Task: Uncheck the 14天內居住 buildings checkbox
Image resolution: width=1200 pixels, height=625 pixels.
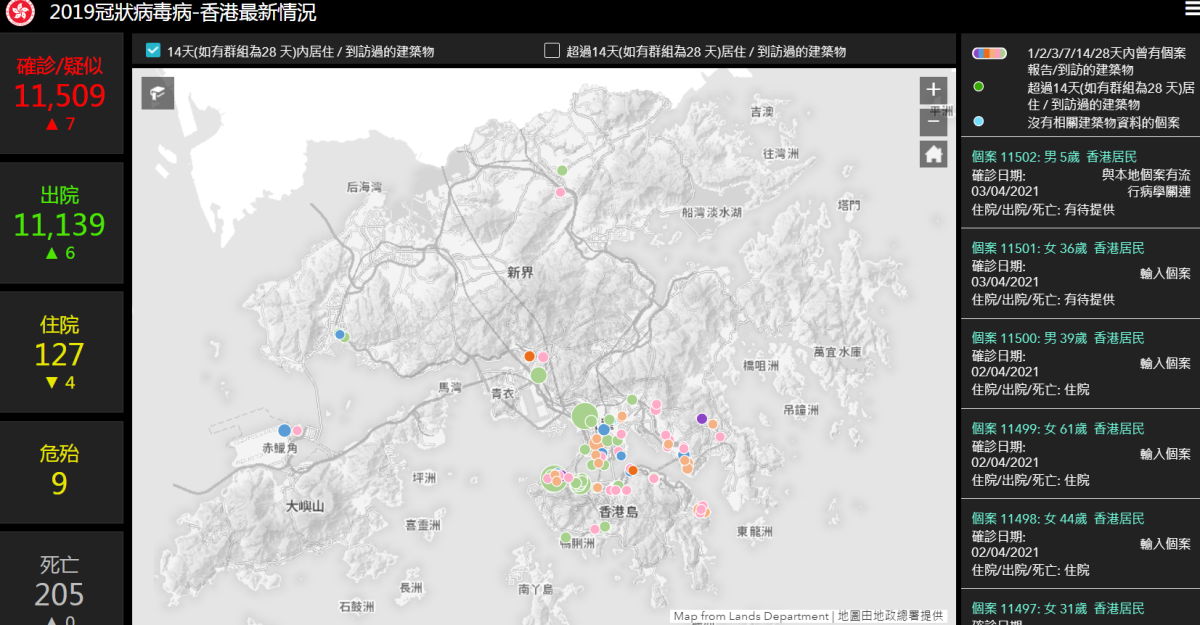Action: [x=153, y=50]
